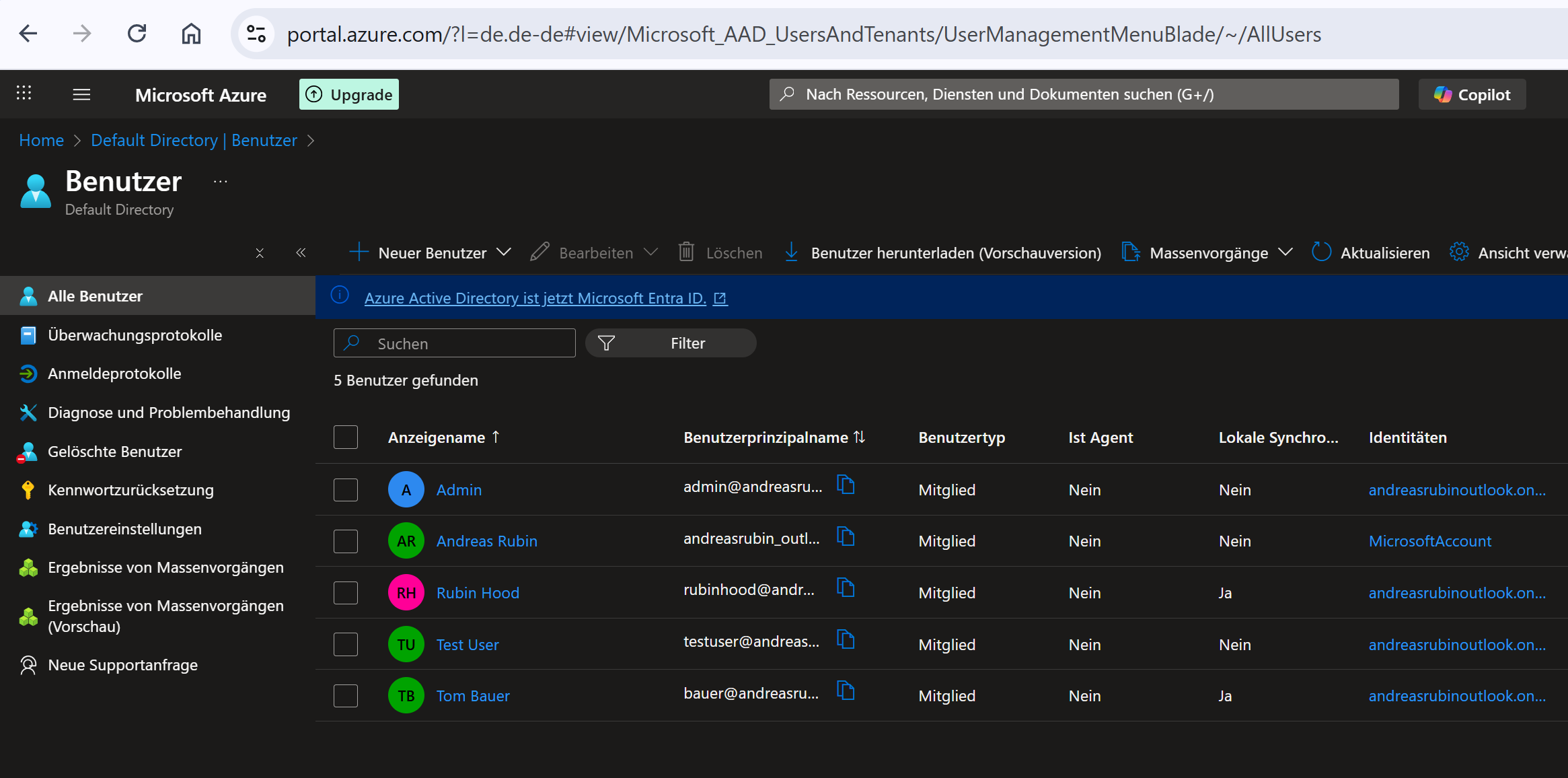This screenshot has width=1568, height=778.
Task: Open Anmeldeprotokolle from the sidebar
Action: (x=114, y=373)
